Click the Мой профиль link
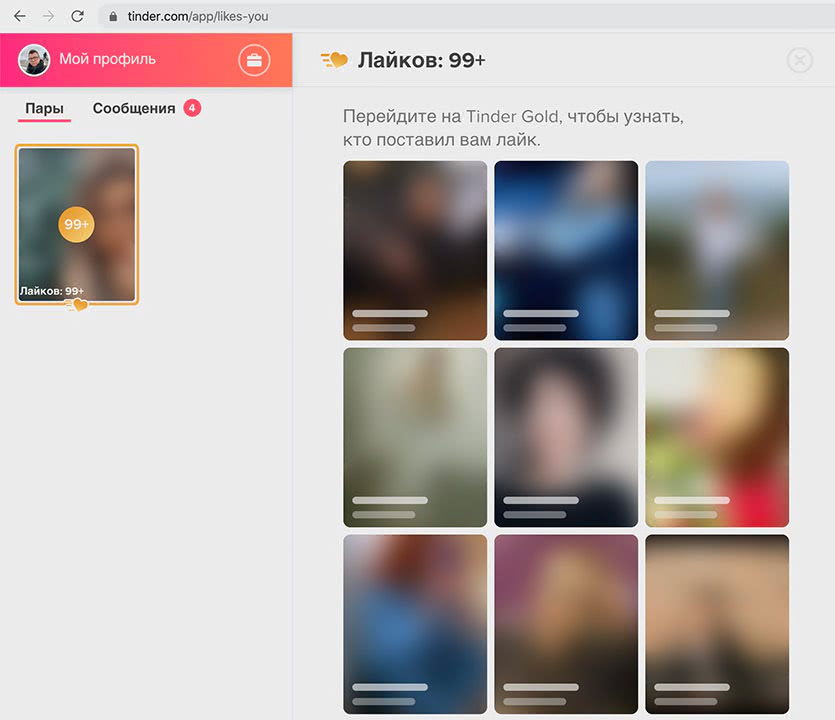This screenshot has width=835, height=720. point(107,59)
